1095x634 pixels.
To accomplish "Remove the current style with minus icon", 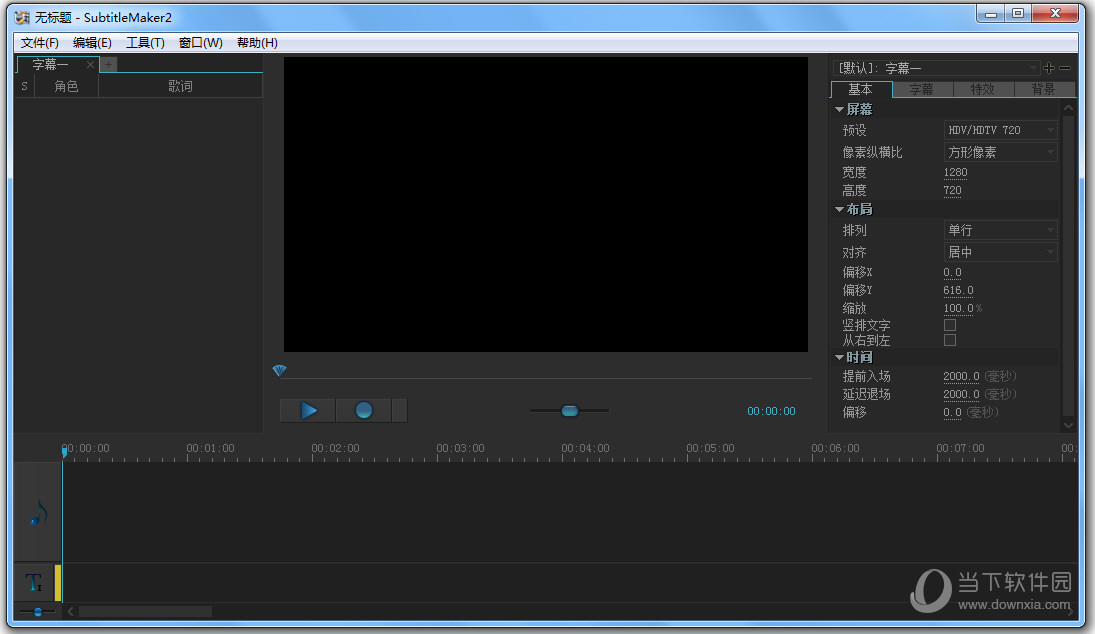I will [x=1065, y=68].
